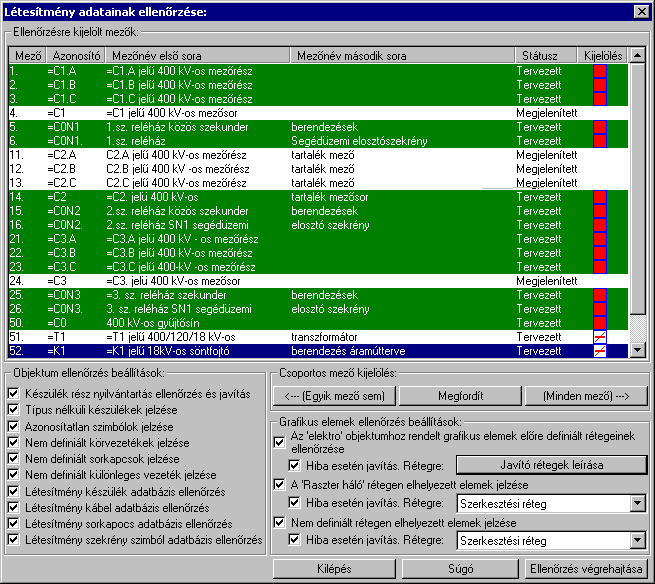This screenshot has width=655, height=584.
Task: Select row 52 =K1 jelű 18kV-os söntfojtó
Action: 318,351
